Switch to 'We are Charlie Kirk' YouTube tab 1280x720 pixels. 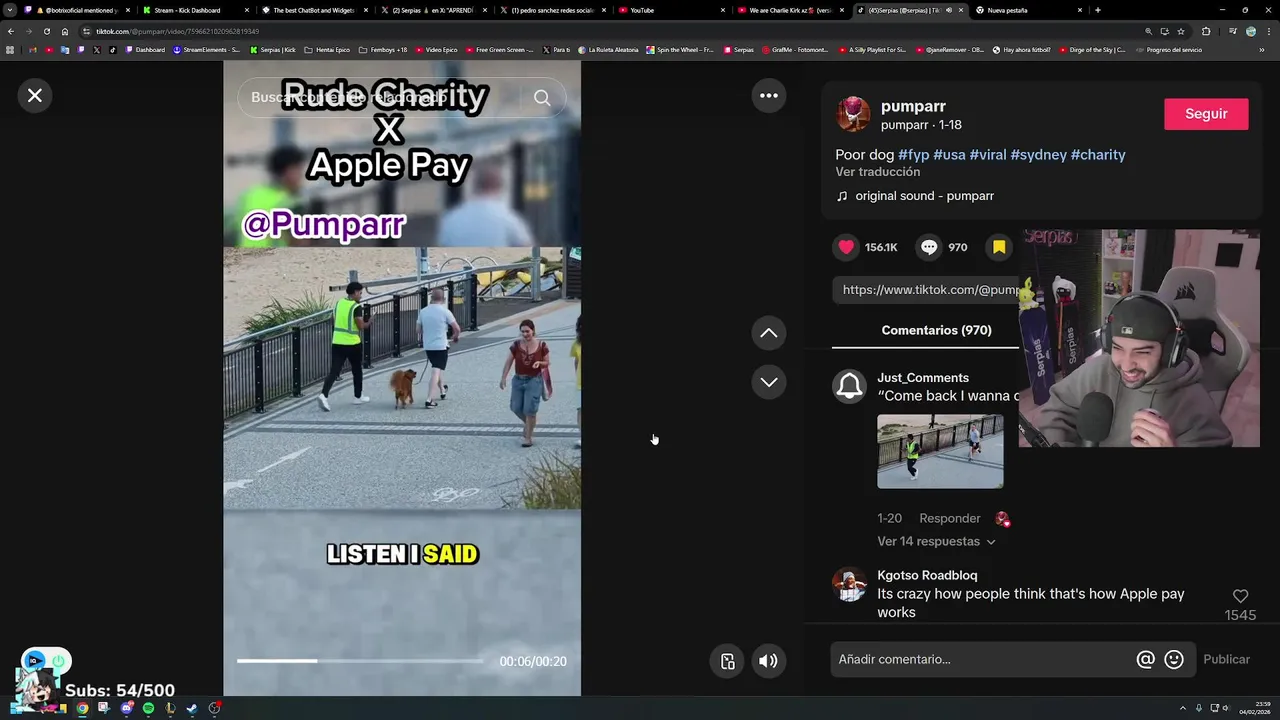coord(790,10)
